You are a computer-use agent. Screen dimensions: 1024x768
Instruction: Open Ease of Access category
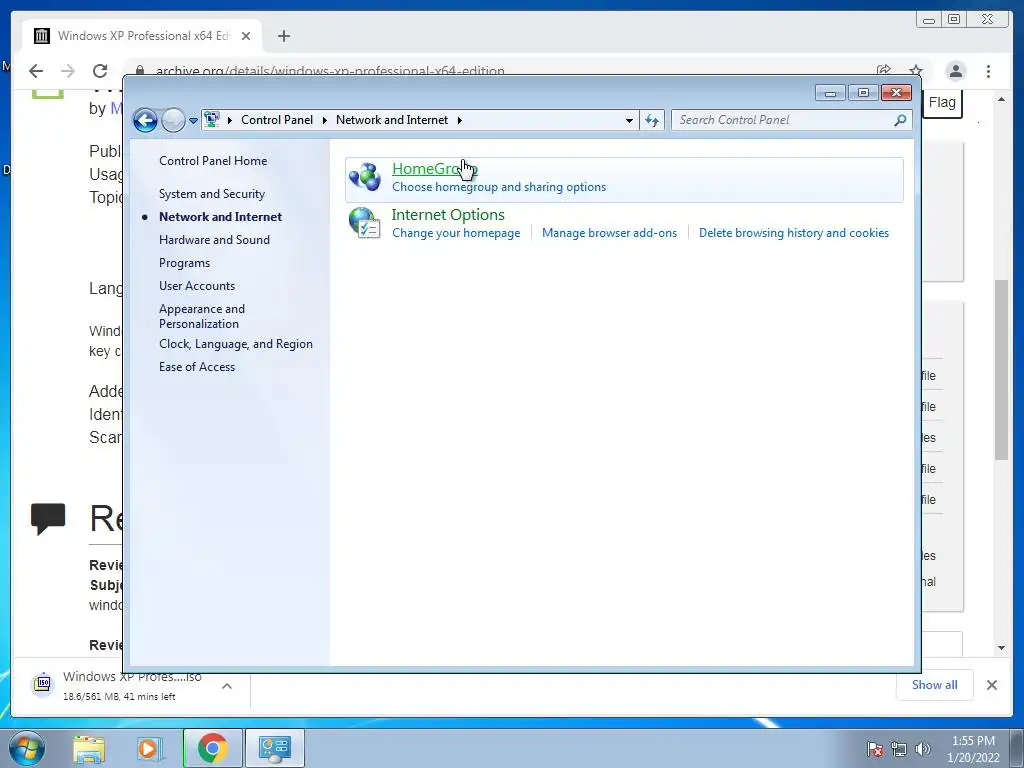[197, 367]
